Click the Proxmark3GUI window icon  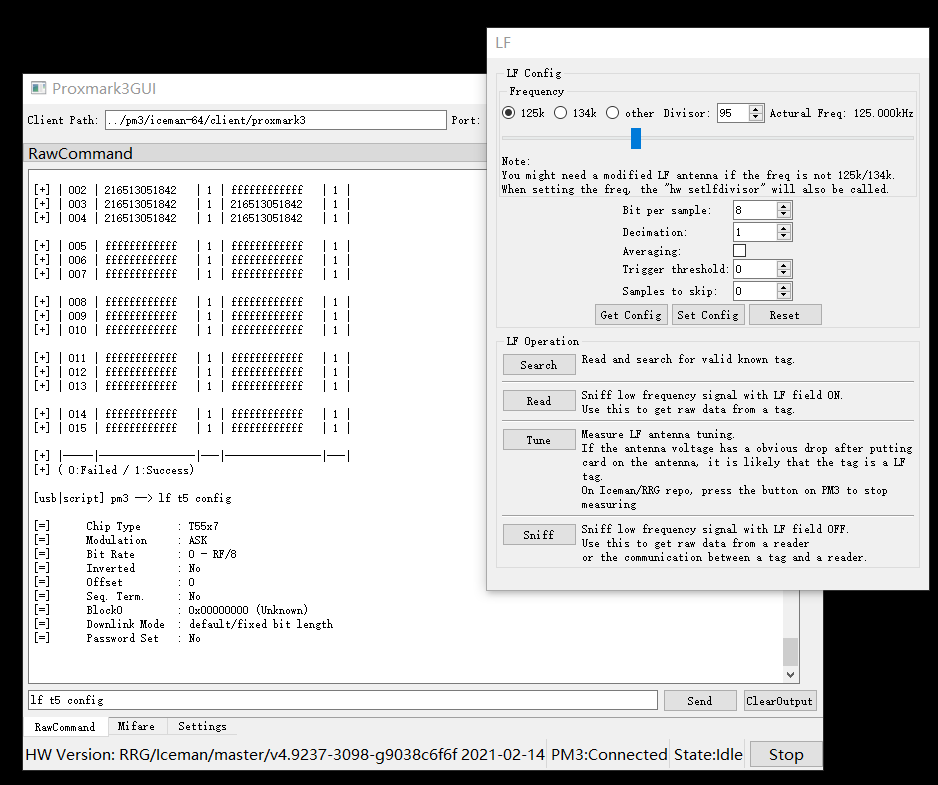[39, 89]
